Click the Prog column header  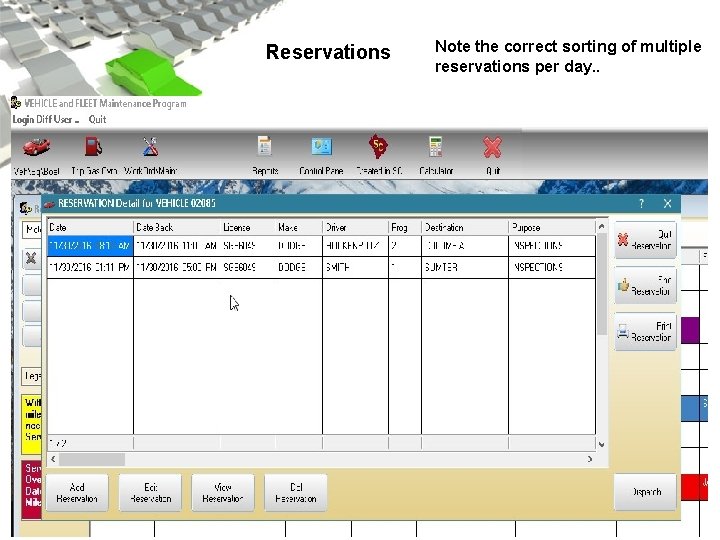click(x=405, y=227)
